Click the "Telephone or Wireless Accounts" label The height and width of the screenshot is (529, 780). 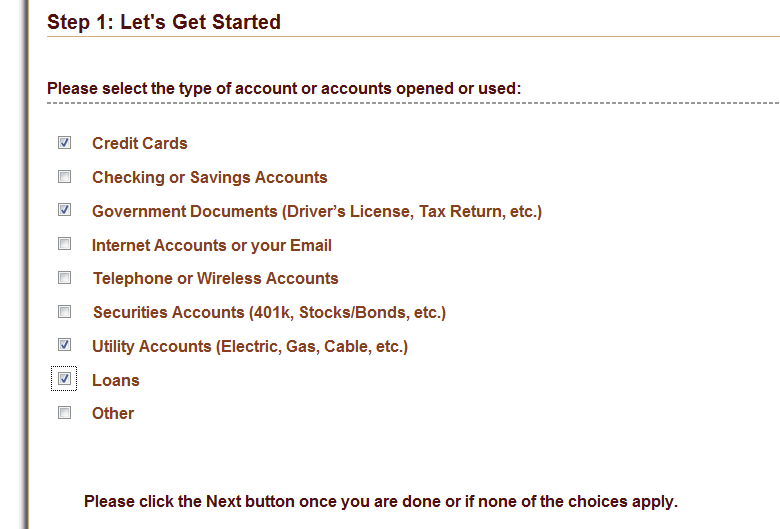216,279
